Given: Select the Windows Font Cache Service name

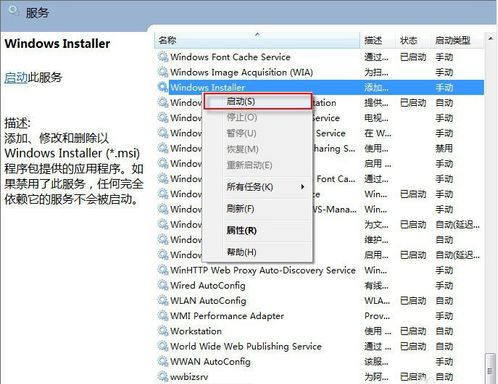Looking at the screenshot, I should tap(230, 57).
